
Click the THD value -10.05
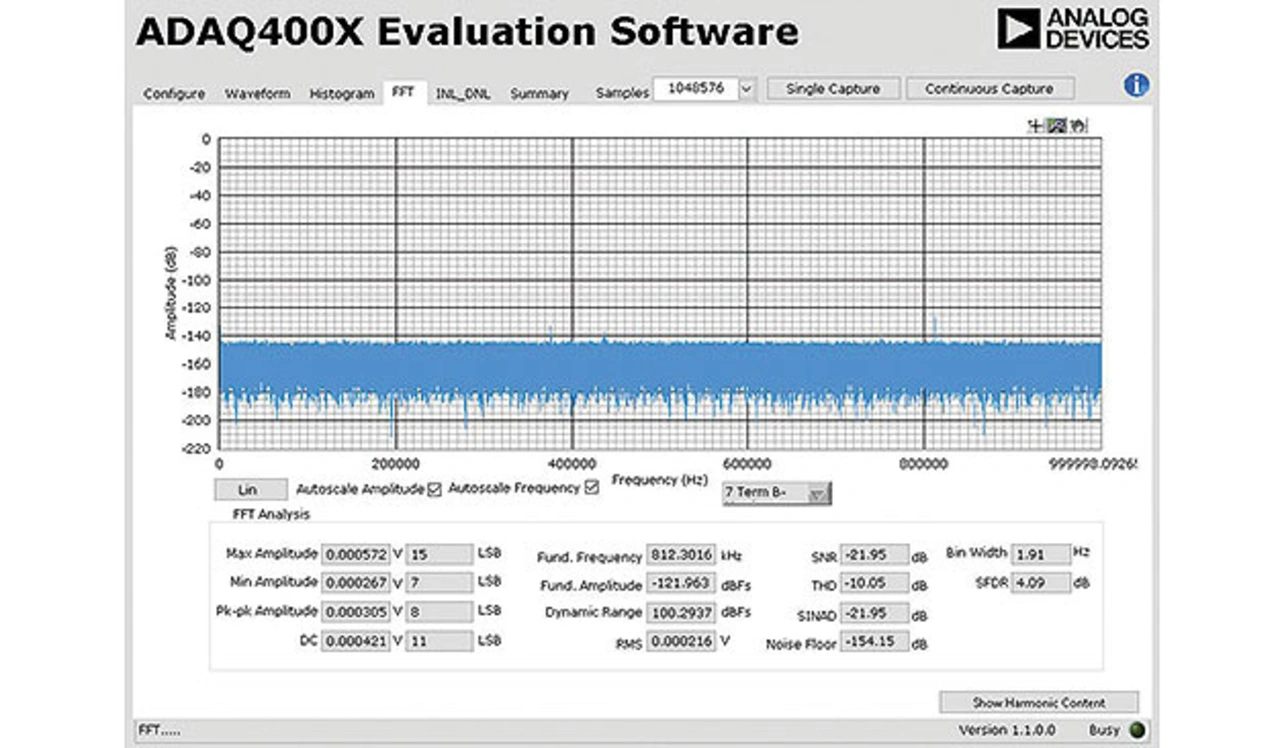click(x=874, y=584)
